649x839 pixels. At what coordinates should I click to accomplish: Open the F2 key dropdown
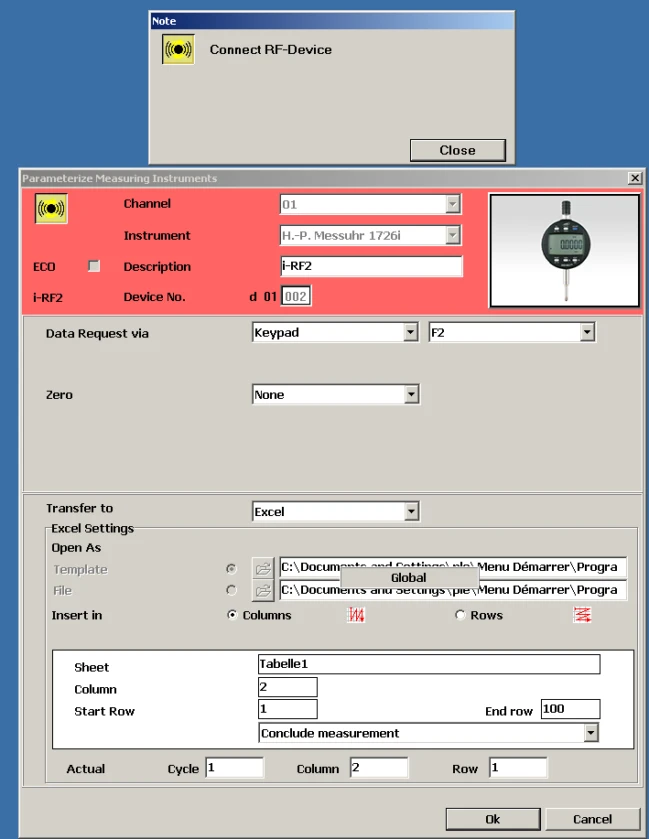click(586, 333)
